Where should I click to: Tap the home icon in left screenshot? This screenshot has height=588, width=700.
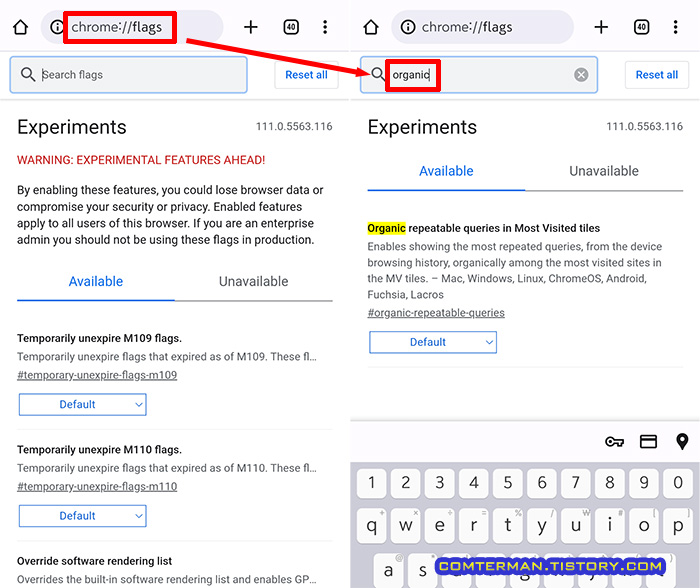click(x=21, y=27)
